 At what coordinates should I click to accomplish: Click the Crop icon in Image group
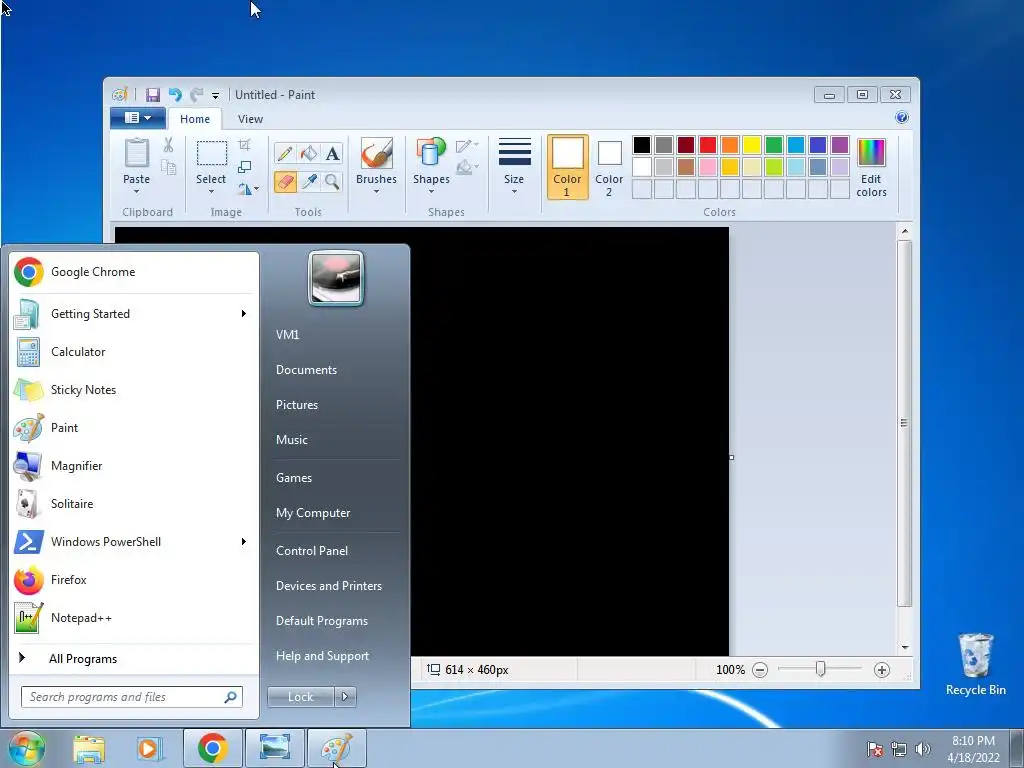point(244,145)
